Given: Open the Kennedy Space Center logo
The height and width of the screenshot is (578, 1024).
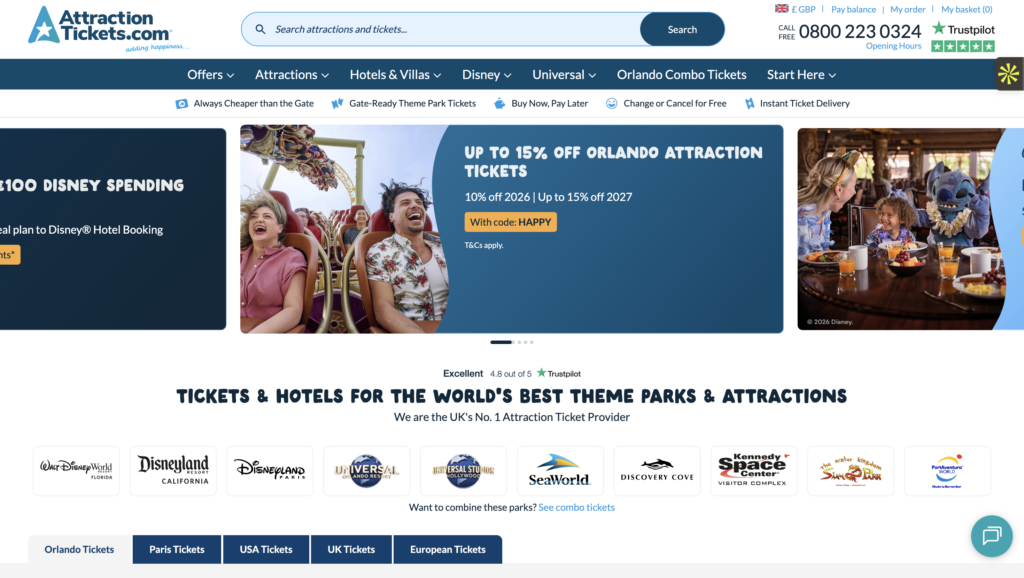Looking at the screenshot, I should pyautogui.click(x=754, y=471).
